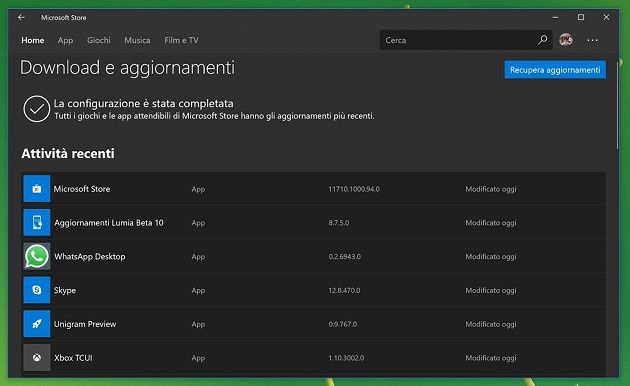This screenshot has width=630, height=386.
Task: Click Recupera aggiornamenti button
Action: pyautogui.click(x=555, y=70)
